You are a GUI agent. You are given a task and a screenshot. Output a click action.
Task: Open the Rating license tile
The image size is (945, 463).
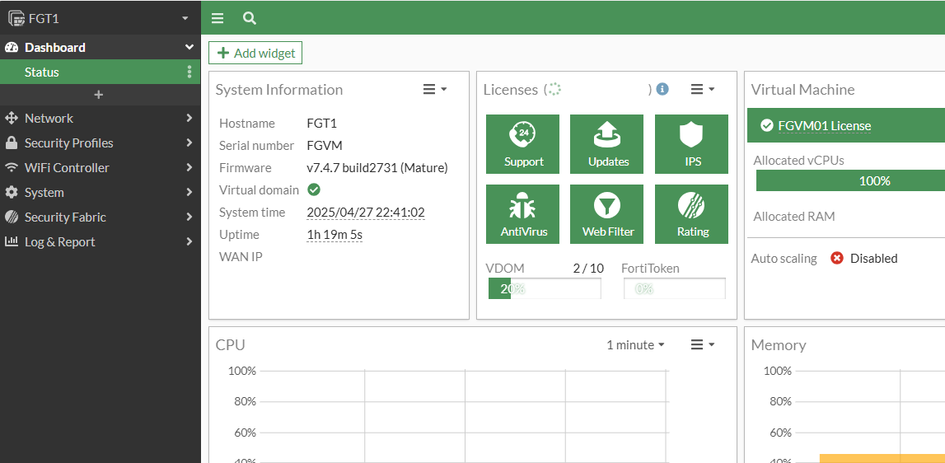pyautogui.click(x=692, y=213)
